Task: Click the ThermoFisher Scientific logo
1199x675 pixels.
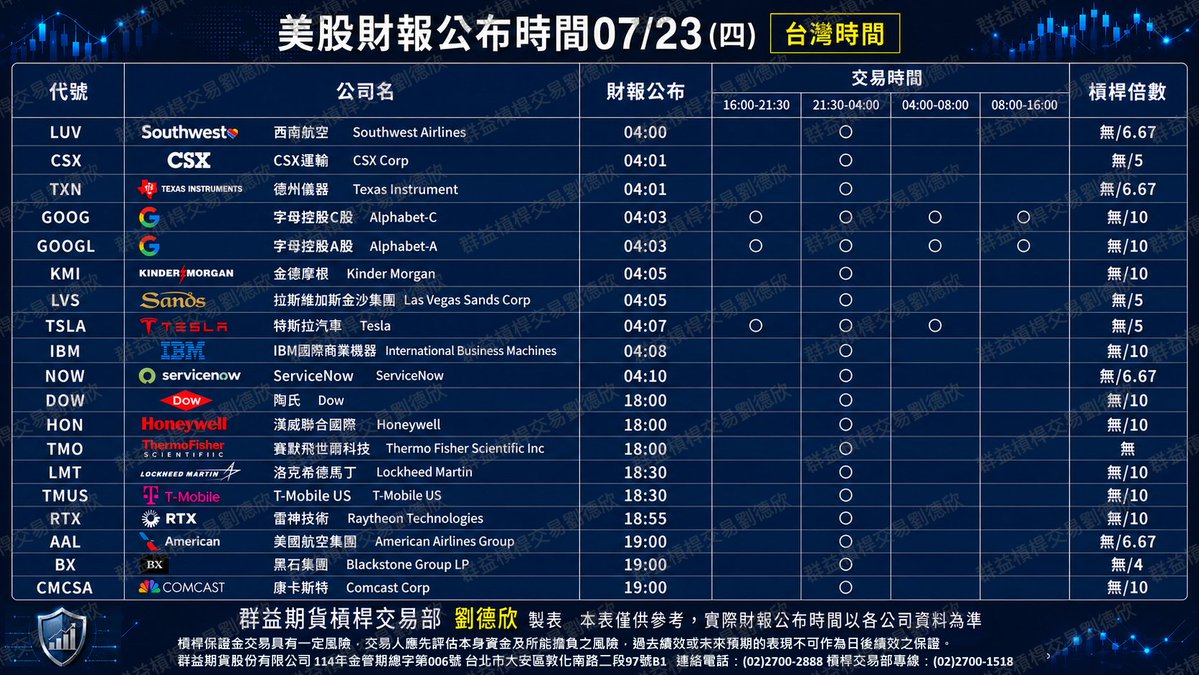Action: 183,449
